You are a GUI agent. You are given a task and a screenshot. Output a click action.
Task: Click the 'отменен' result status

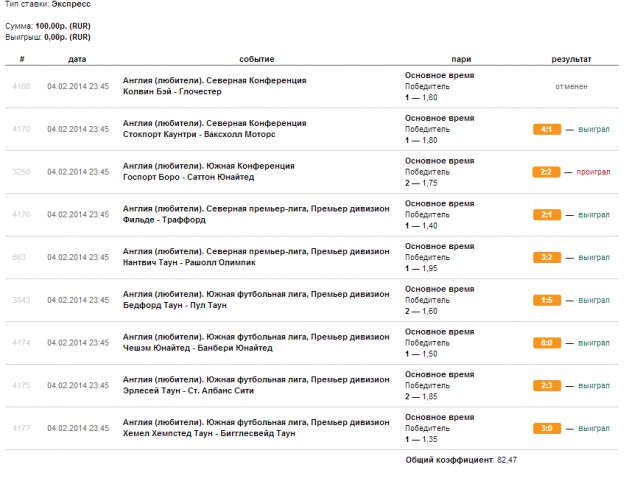[572, 86]
